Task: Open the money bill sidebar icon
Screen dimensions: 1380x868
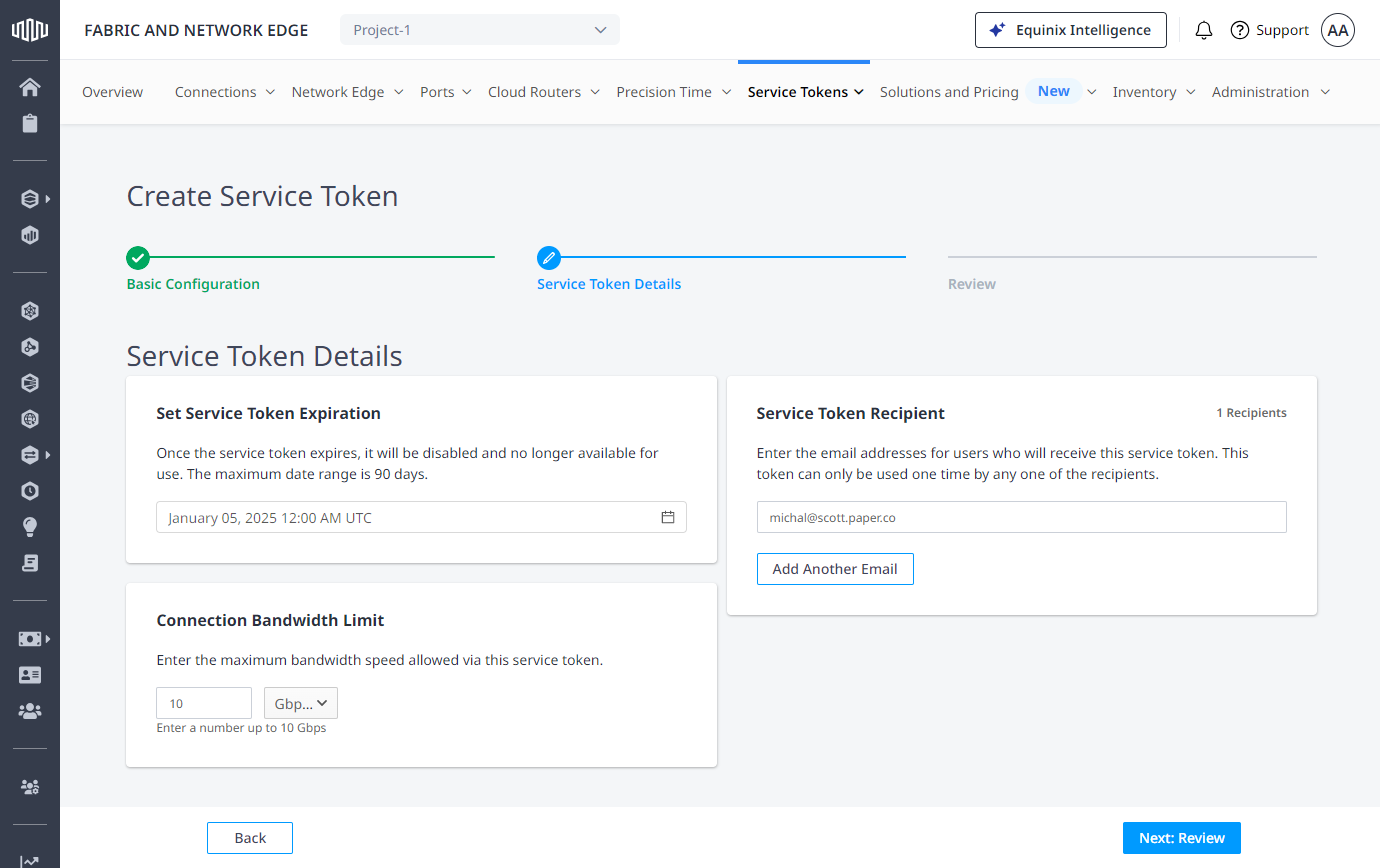Action: [x=30, y=639]
